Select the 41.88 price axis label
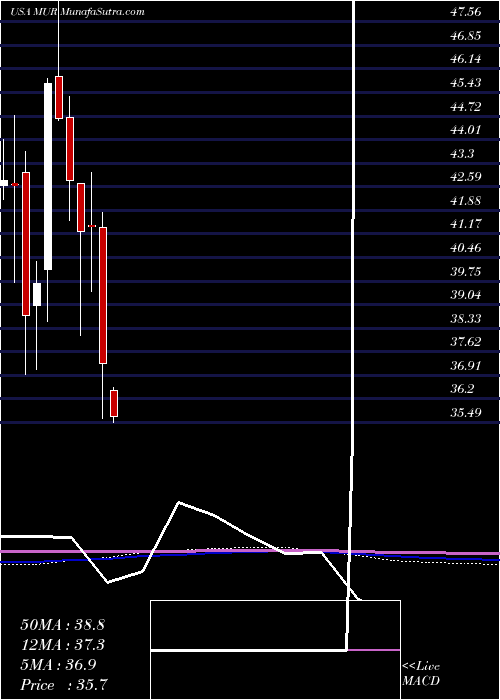The width and height of the screenshot is (500, 700). tap(466, 201)
